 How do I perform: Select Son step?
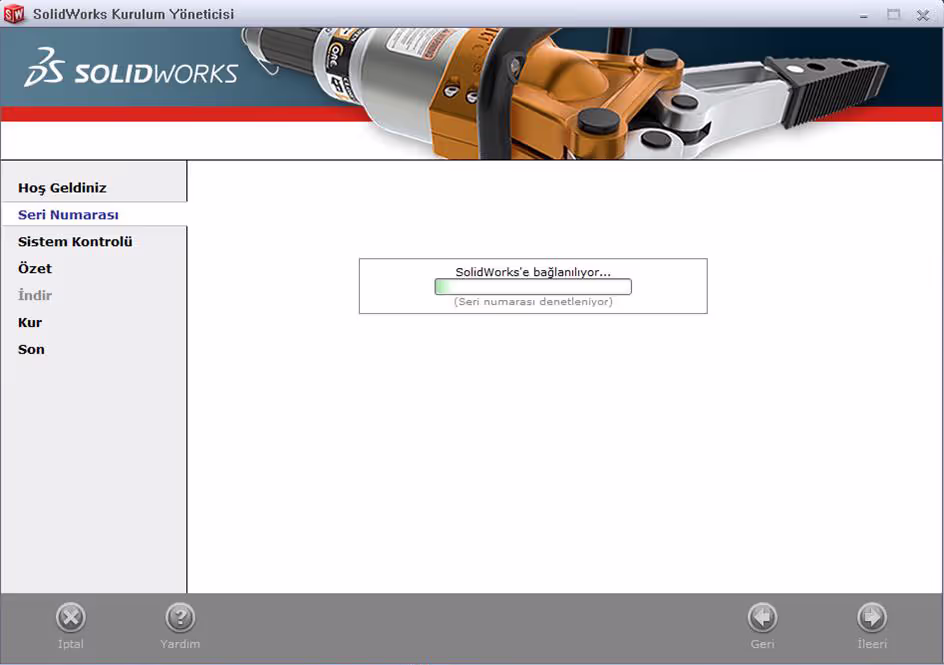31,350
